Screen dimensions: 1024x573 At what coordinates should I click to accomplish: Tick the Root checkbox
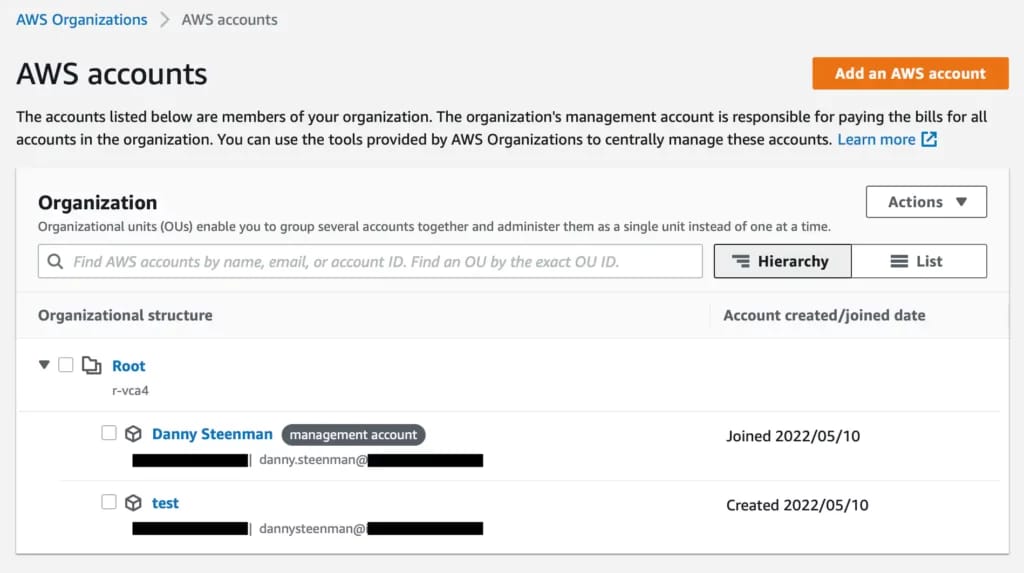[x=66, y=365]
